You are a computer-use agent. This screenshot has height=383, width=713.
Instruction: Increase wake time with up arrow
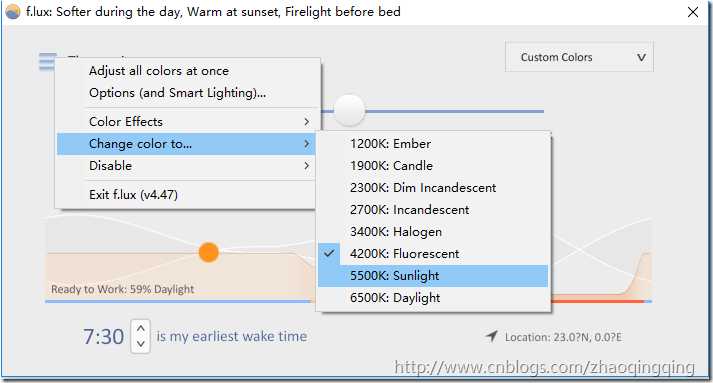click(141, 328)
